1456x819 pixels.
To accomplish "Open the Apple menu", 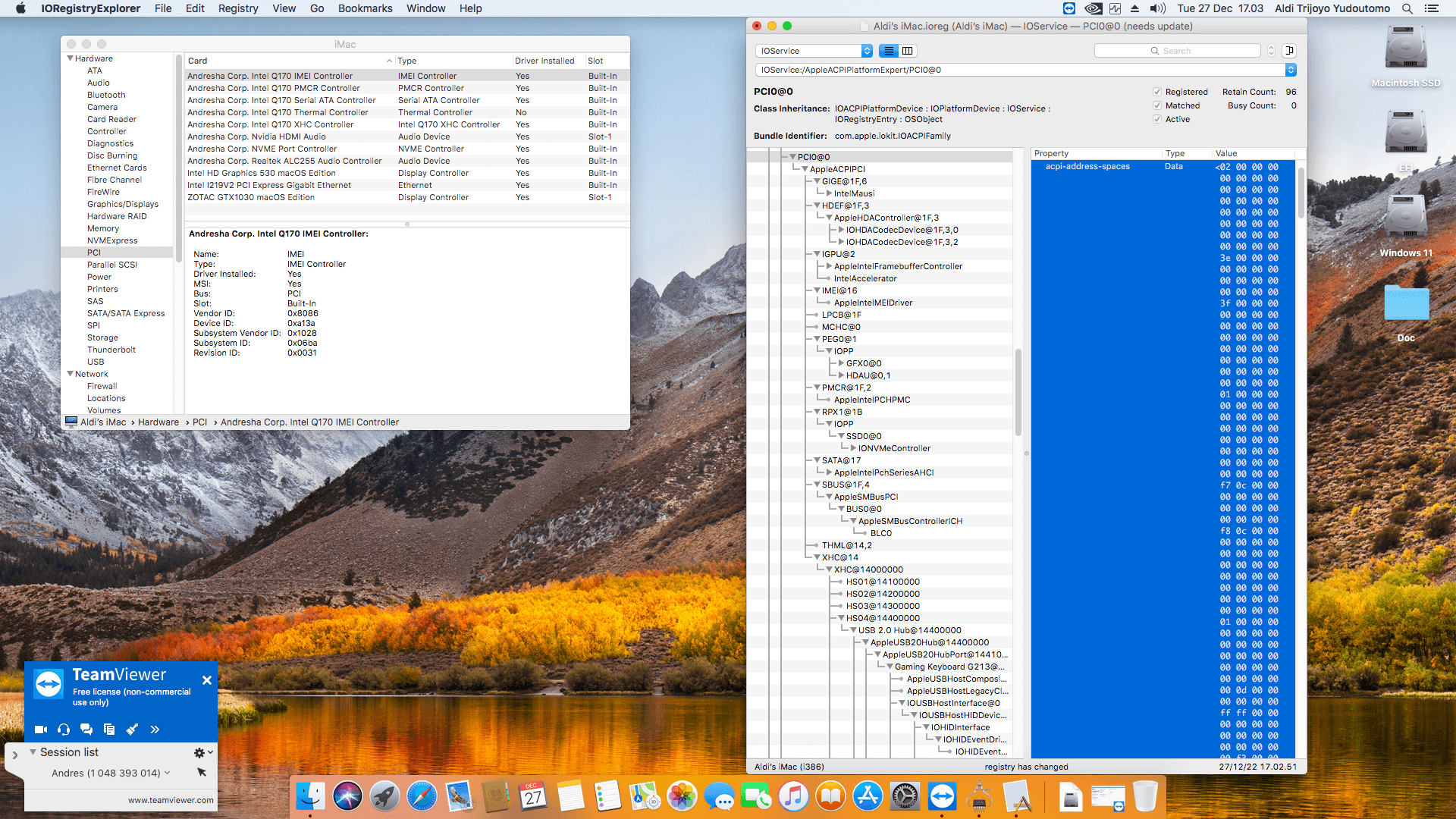I will point(20,8).
